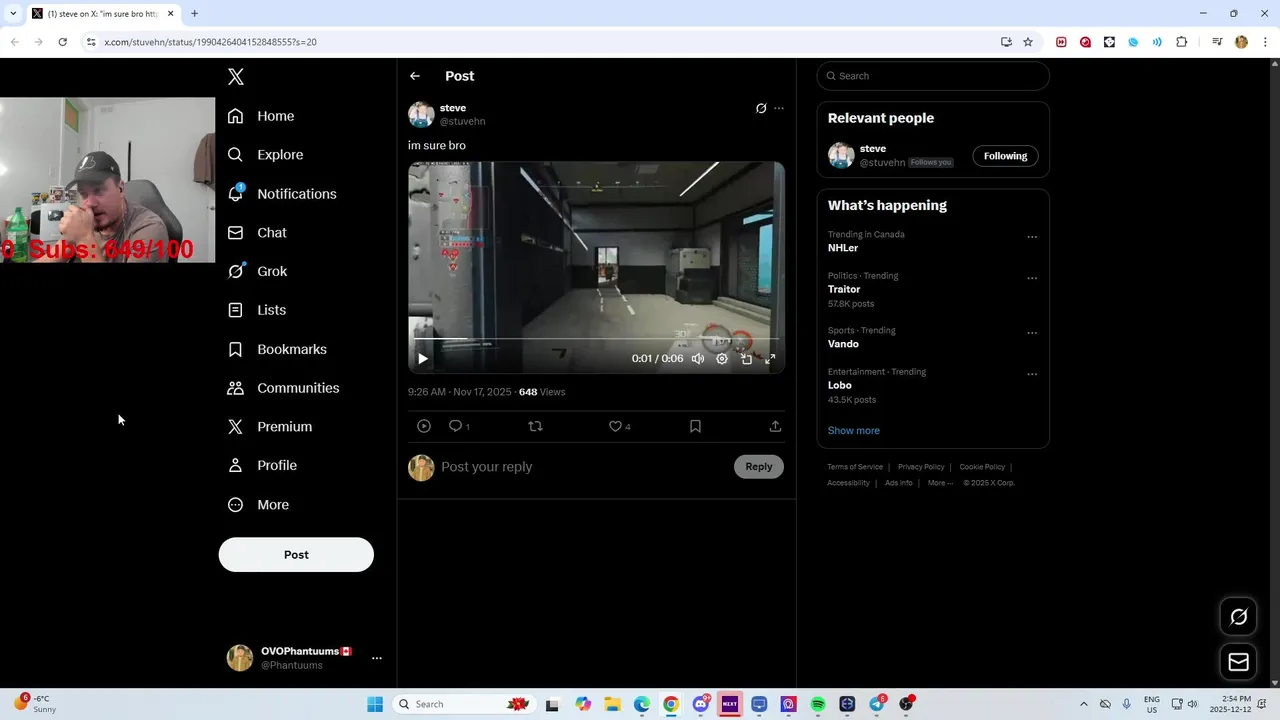1280x720 pixels.
Task: Expand the More menu in sidebar
Action: (x=258, y=505)
